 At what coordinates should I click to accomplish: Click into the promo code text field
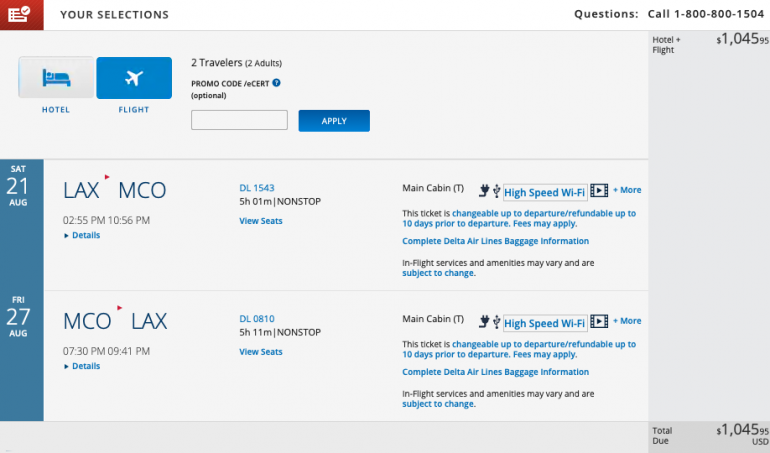point(239,121)
